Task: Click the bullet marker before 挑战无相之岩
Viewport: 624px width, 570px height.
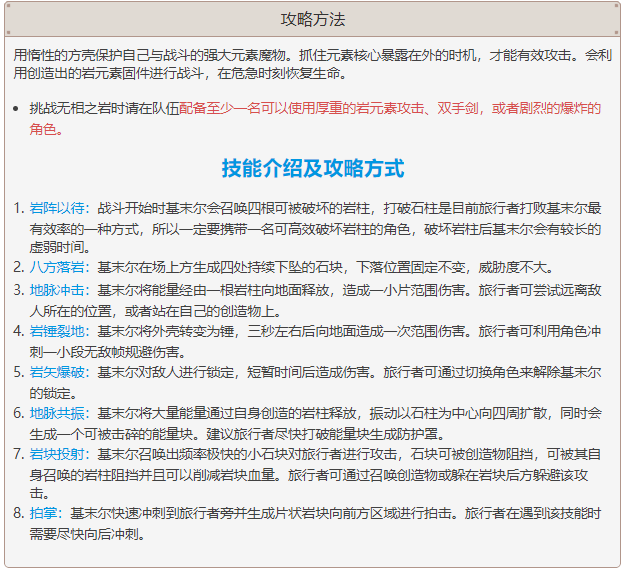Action: [x=15, y=108]
